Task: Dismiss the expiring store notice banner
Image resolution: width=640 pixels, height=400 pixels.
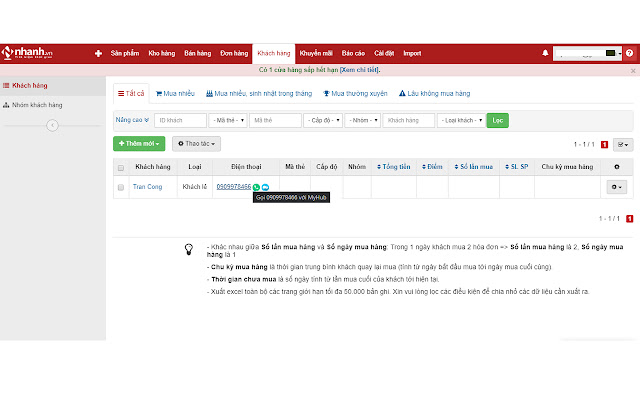Action: click(x=632, y=71)
